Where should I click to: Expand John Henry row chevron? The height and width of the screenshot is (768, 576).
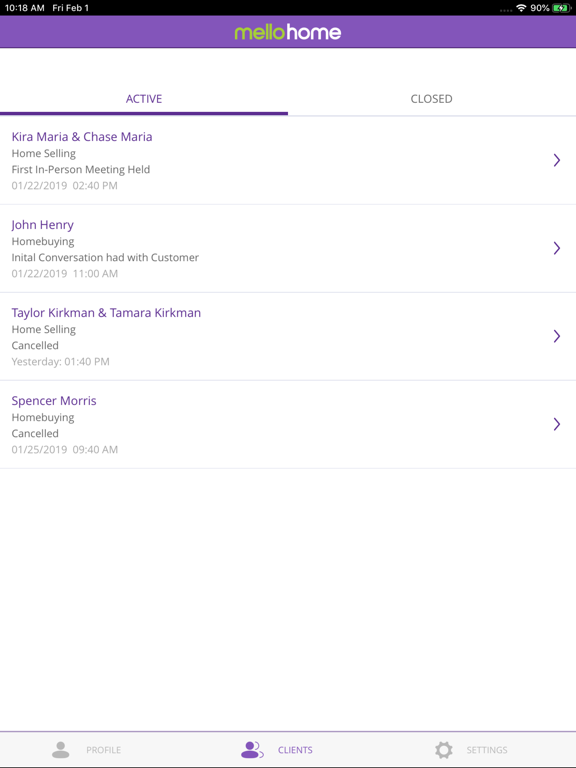[557, 248]
